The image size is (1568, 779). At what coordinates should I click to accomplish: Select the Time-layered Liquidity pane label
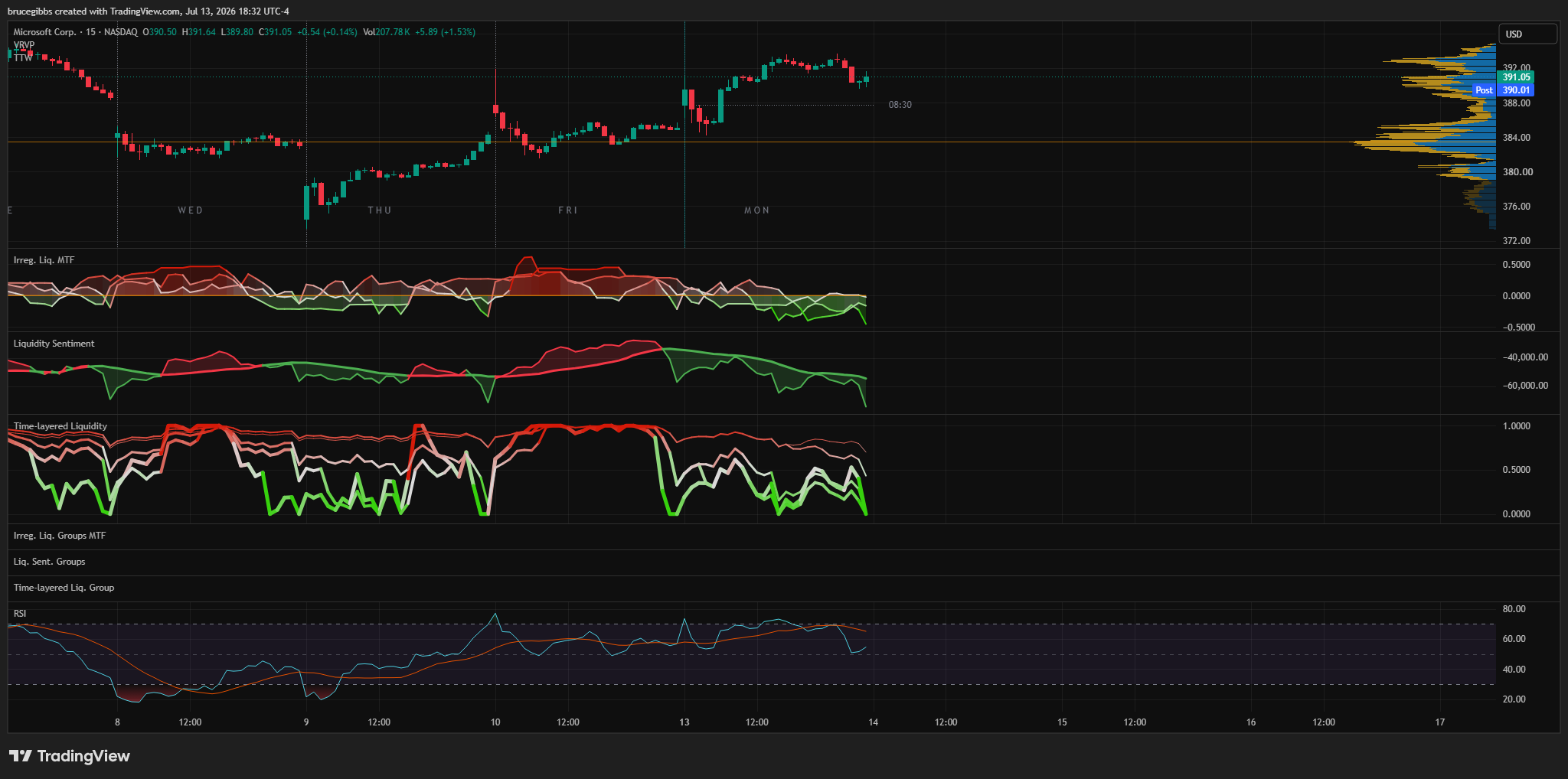tap(60, 426)
